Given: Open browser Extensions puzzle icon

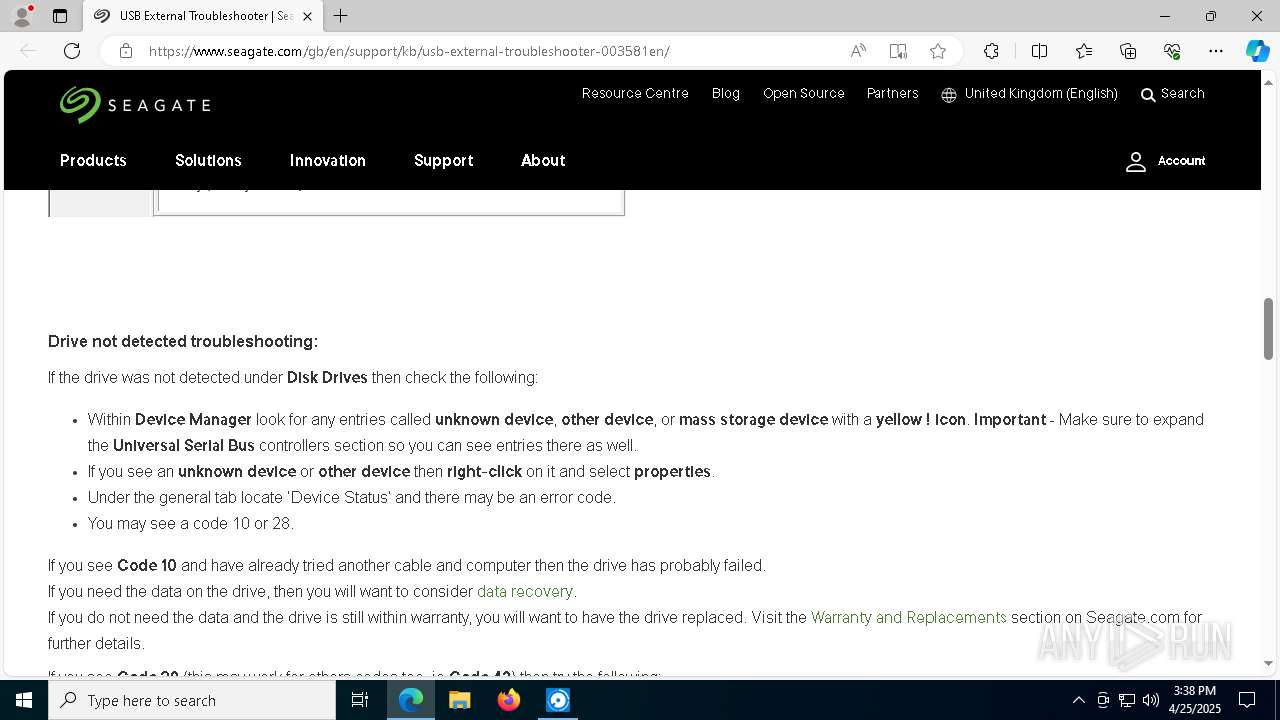Looking at the screenshot, I should [991, 51].
